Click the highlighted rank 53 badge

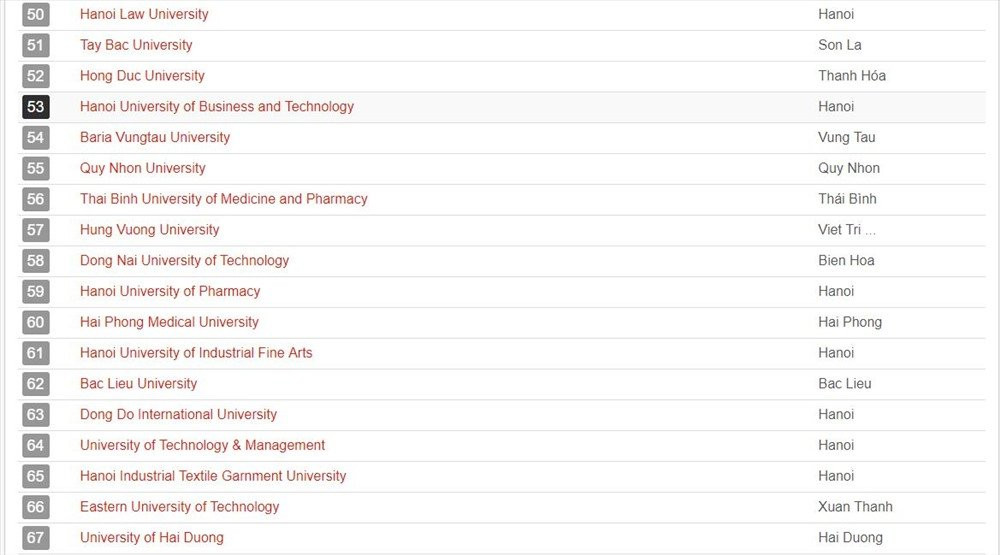tap(36, 107)
